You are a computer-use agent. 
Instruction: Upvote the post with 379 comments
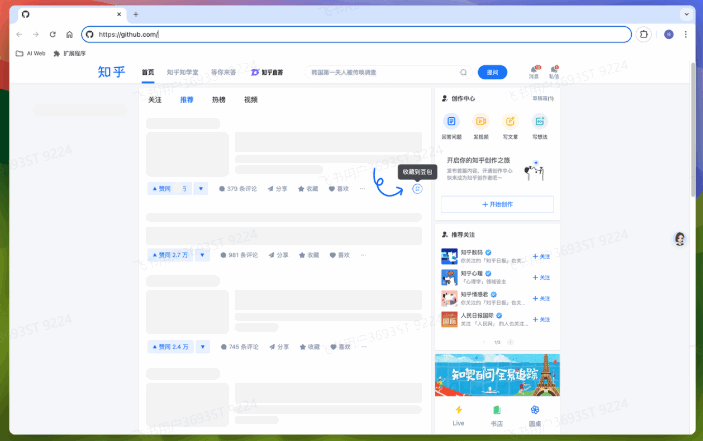(169, 189)
